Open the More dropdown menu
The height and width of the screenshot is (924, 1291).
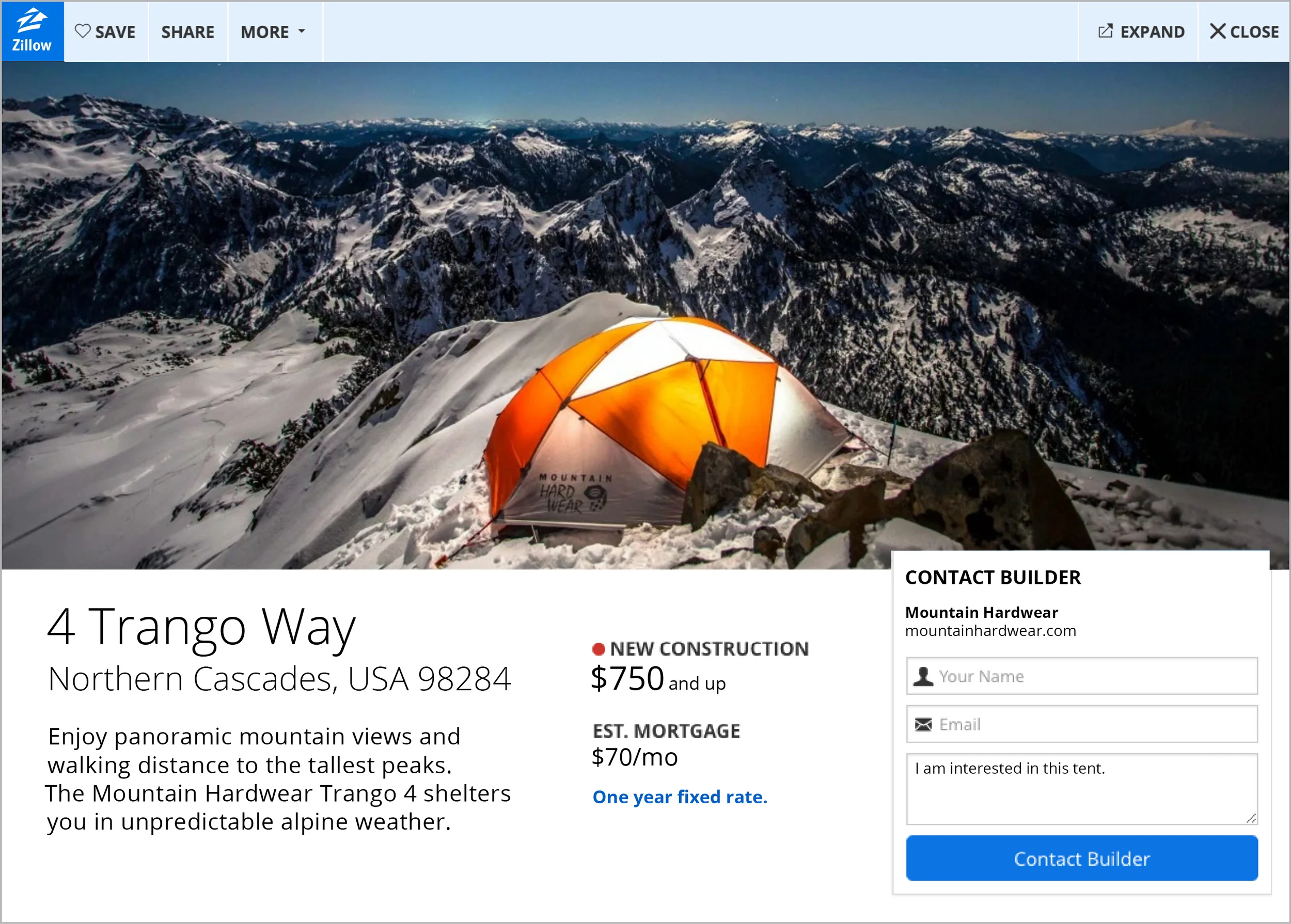(273, 32)
